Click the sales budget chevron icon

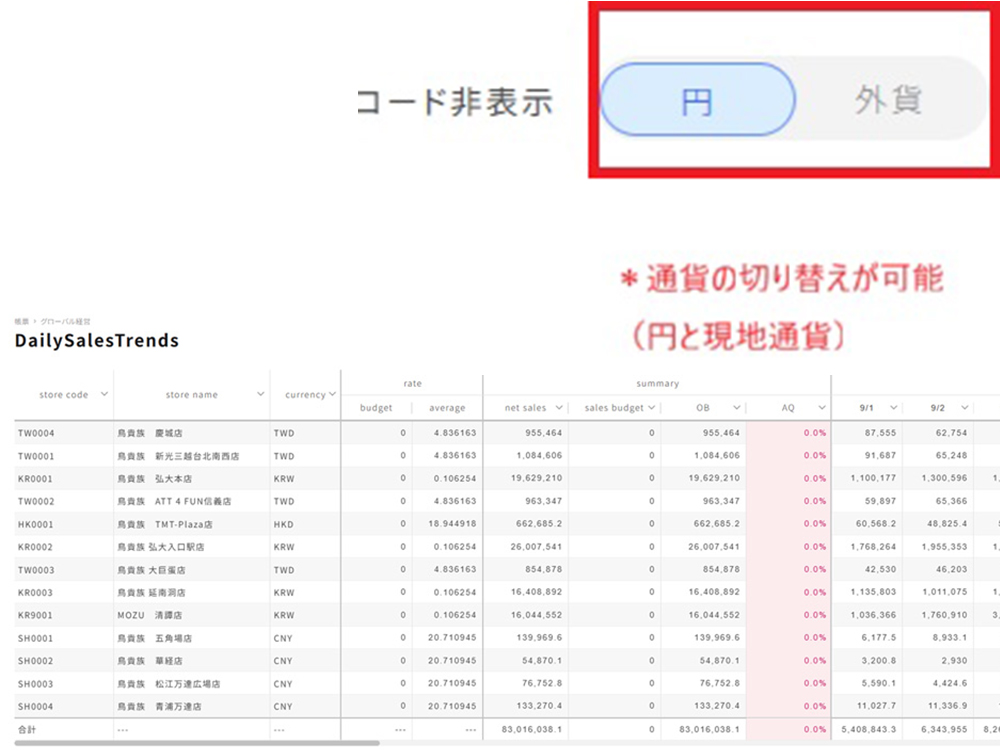651,408
